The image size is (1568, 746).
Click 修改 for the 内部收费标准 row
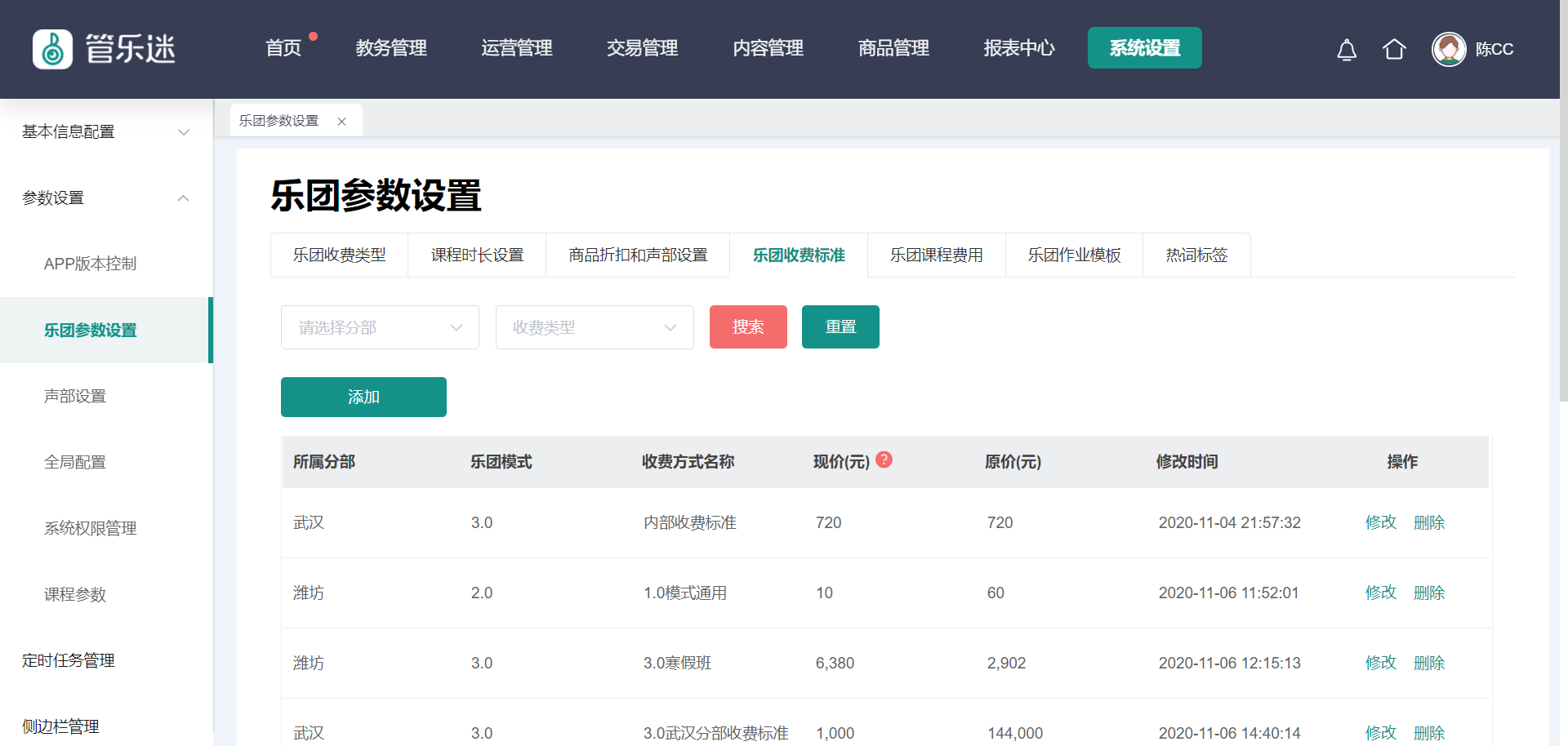[1381, 522]
